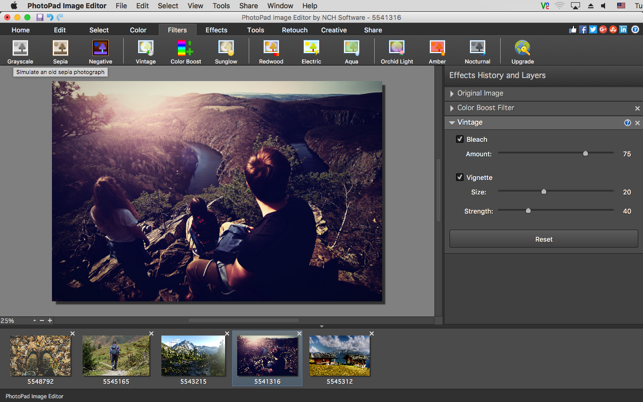Select thumbnail 5545312

tap(340, 356)
